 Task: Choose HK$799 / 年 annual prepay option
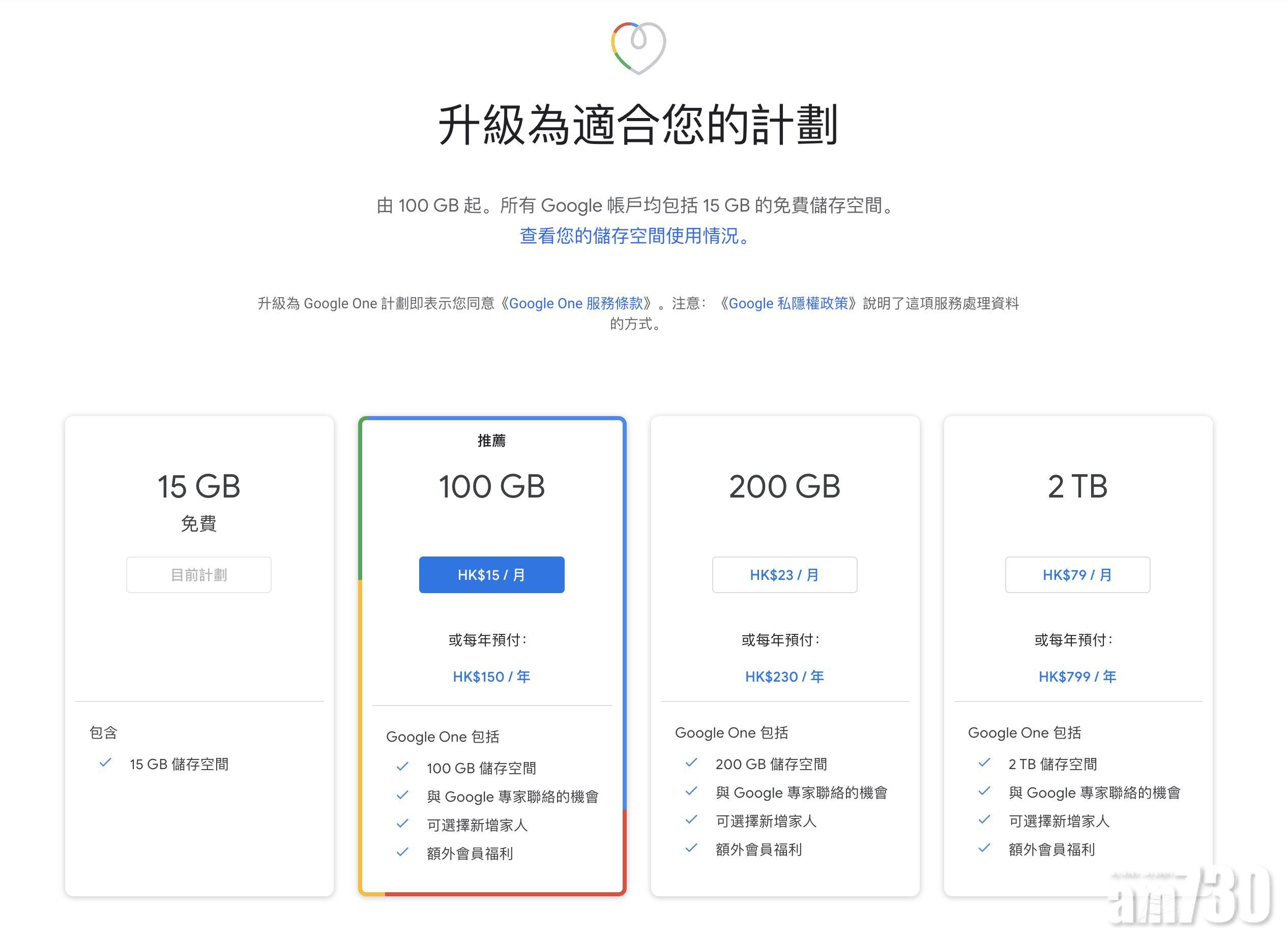[x=1077, y=677]
